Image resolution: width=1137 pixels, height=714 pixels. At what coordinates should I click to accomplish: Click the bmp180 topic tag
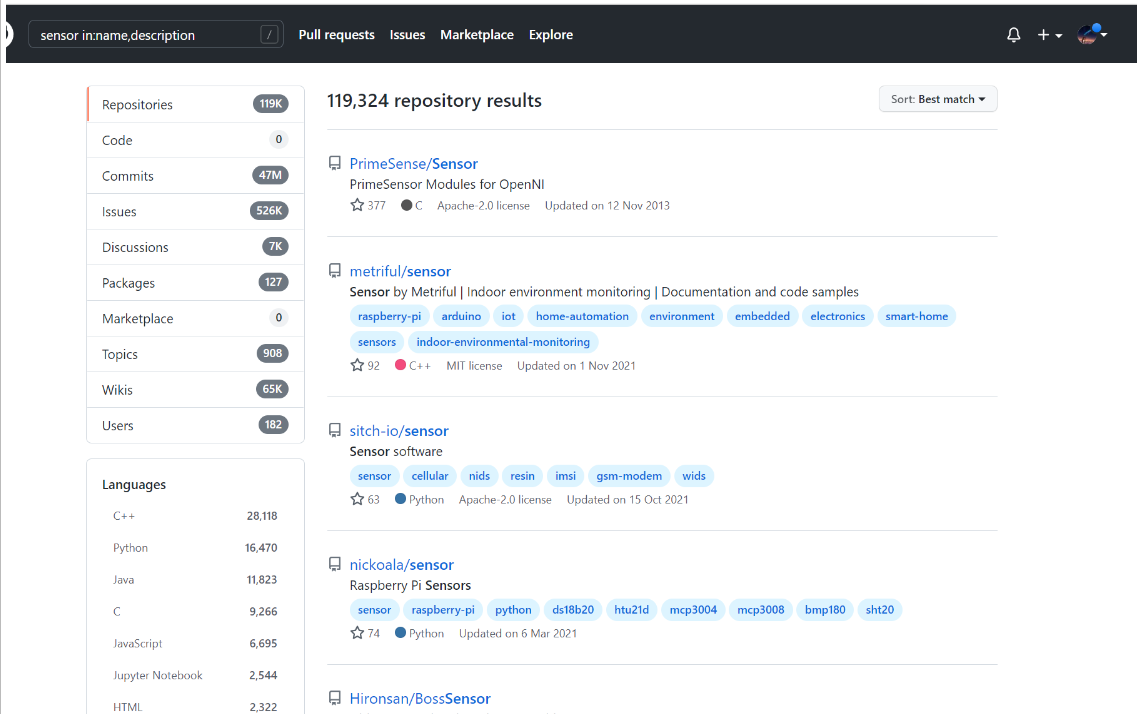click(x=825, y=610)
